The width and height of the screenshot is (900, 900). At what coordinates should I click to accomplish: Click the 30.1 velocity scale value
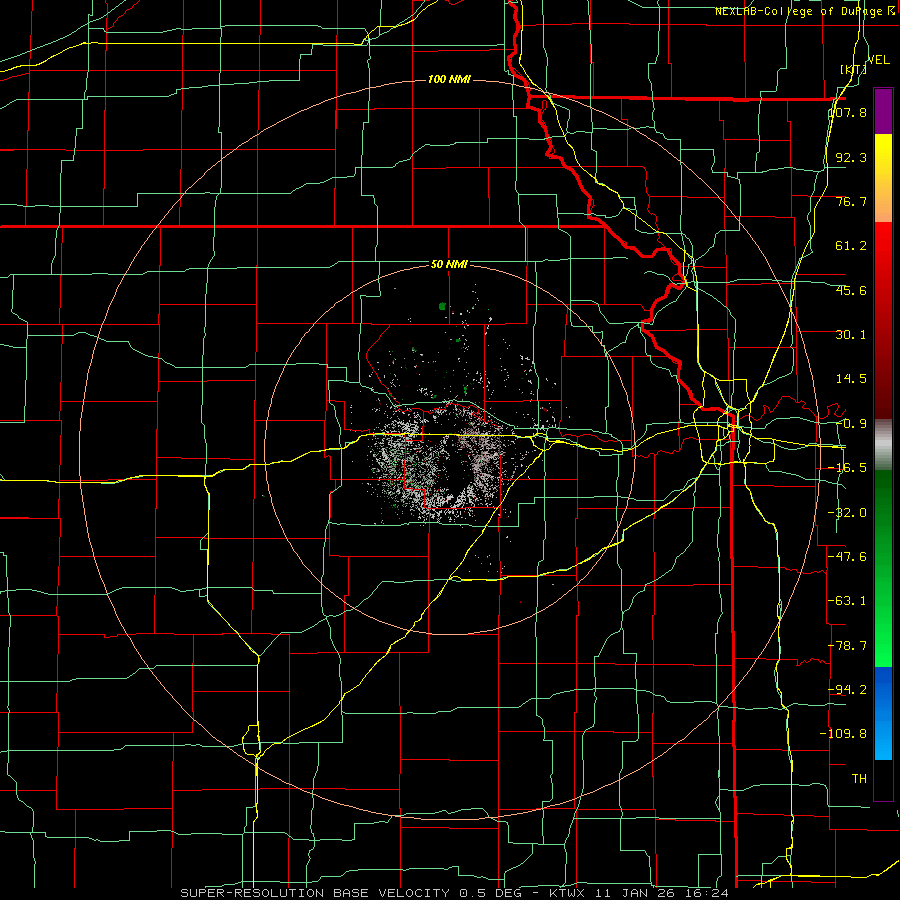(x=851, y=335)
